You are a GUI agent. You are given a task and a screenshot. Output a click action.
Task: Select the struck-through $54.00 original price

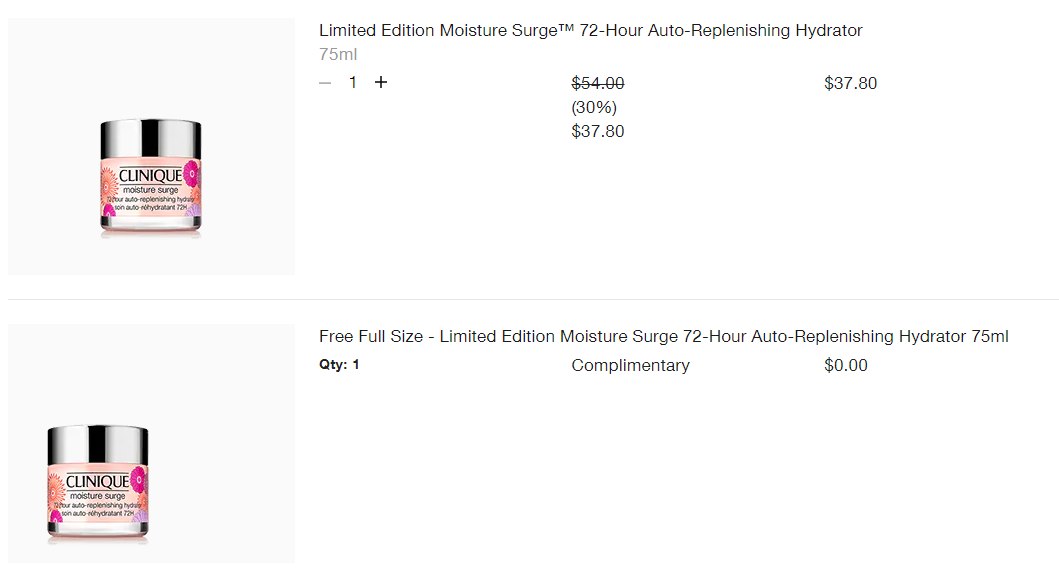coord(598,83)
